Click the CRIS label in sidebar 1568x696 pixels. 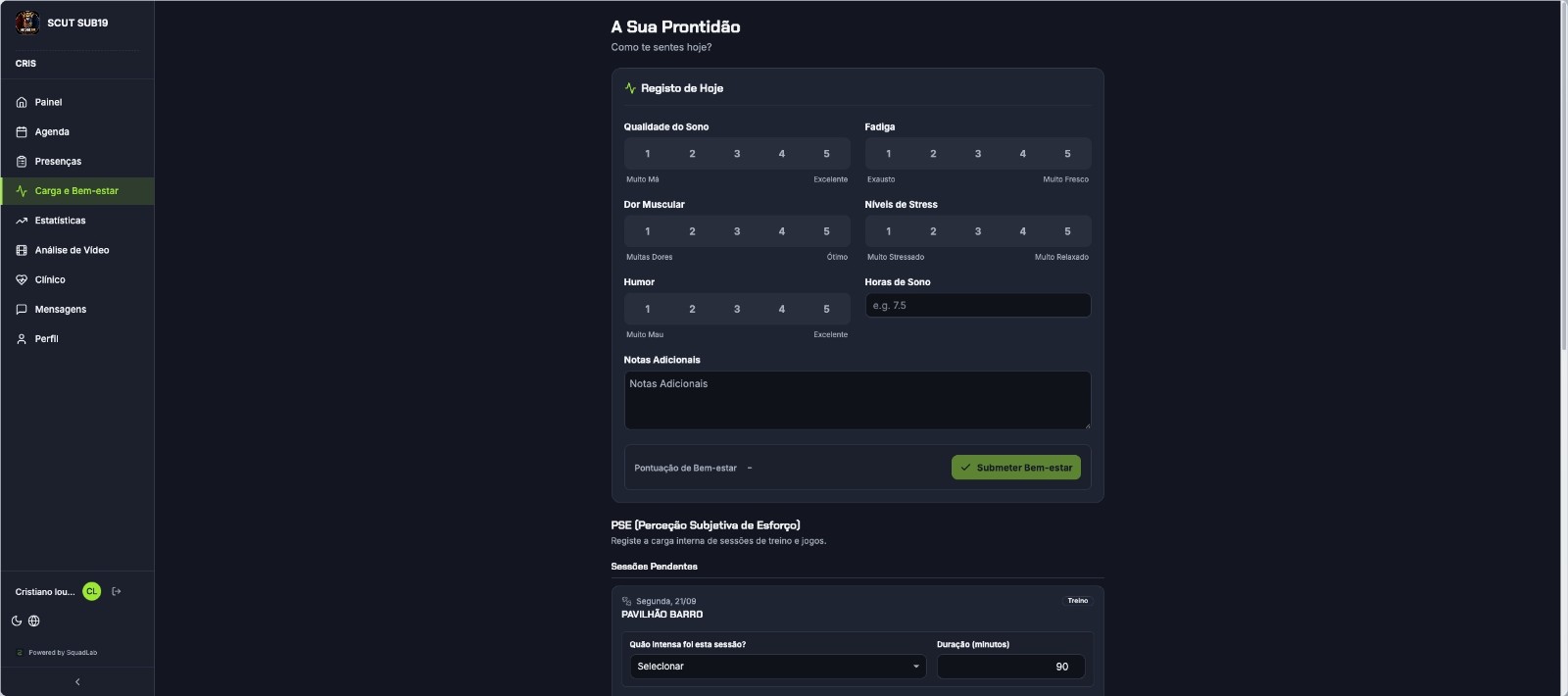(x=25, y=64)
